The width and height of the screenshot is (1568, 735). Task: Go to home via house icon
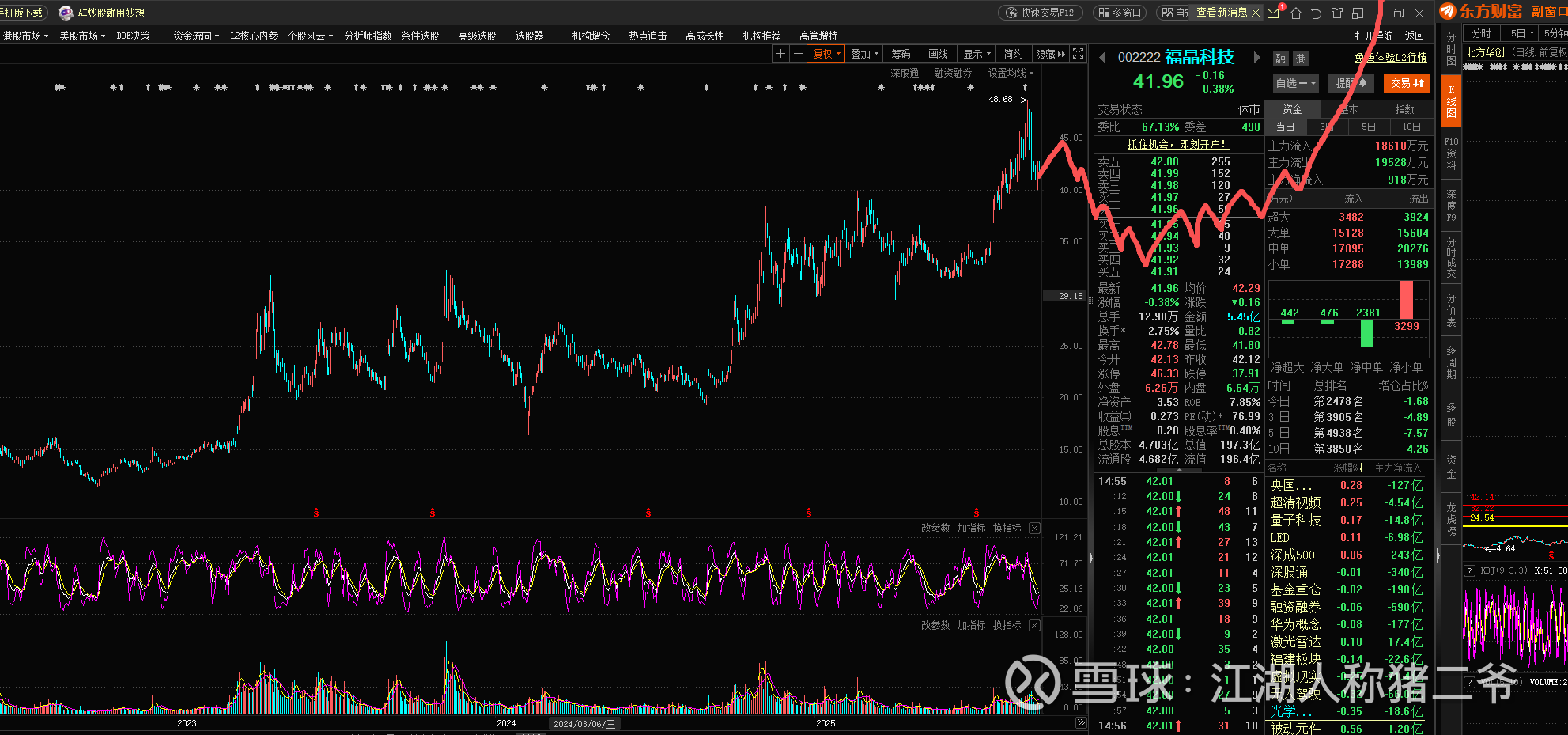[x=1295, y=13]
